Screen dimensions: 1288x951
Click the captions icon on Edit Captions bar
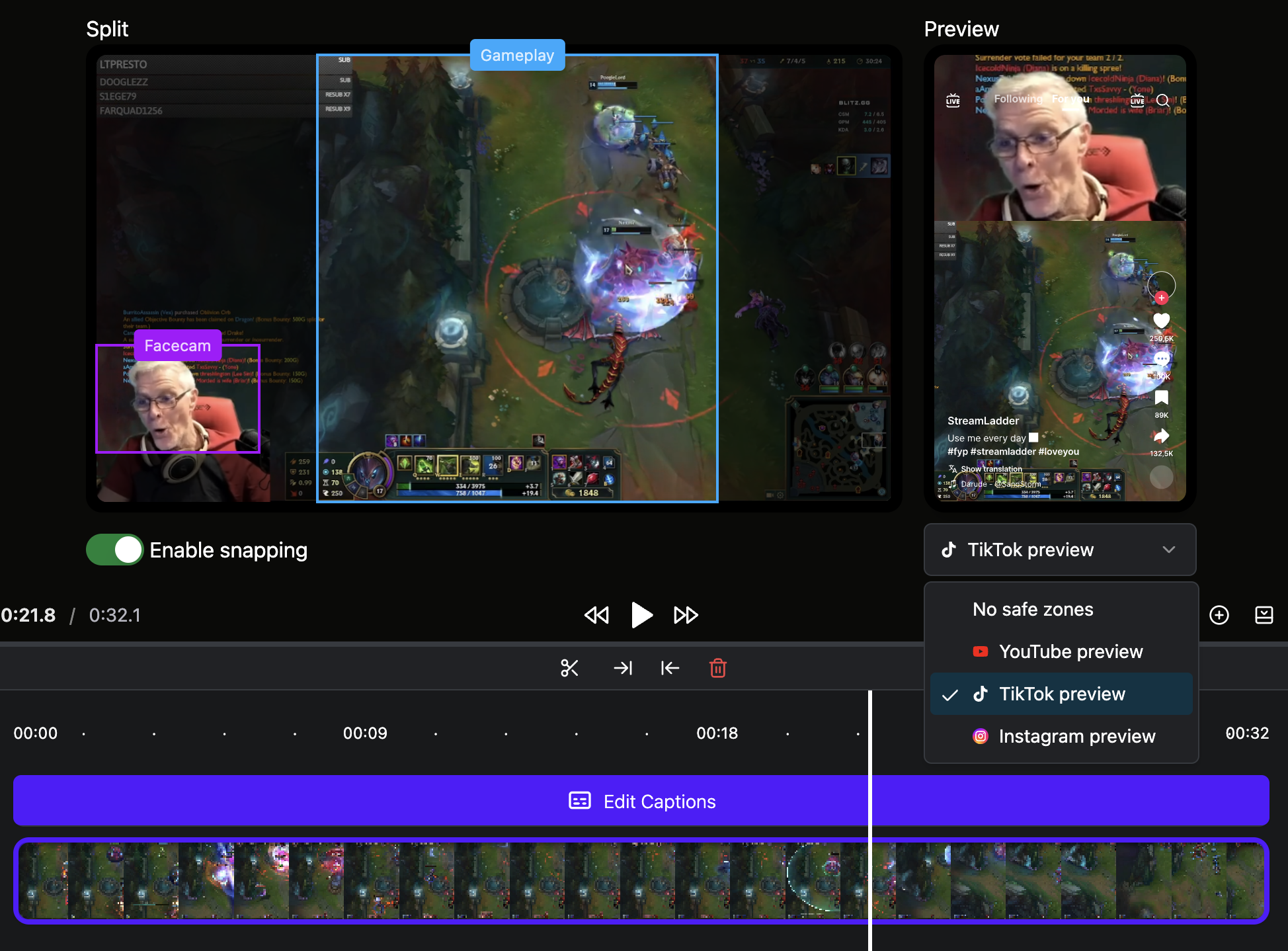tap(580, 801)
